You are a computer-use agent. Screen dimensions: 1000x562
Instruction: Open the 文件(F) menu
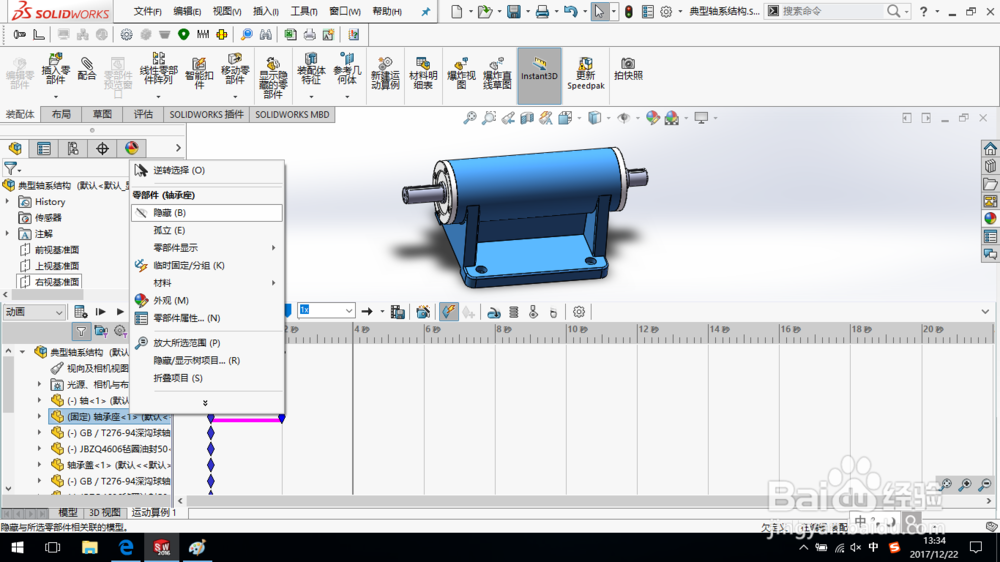click(x=147, y=11)
